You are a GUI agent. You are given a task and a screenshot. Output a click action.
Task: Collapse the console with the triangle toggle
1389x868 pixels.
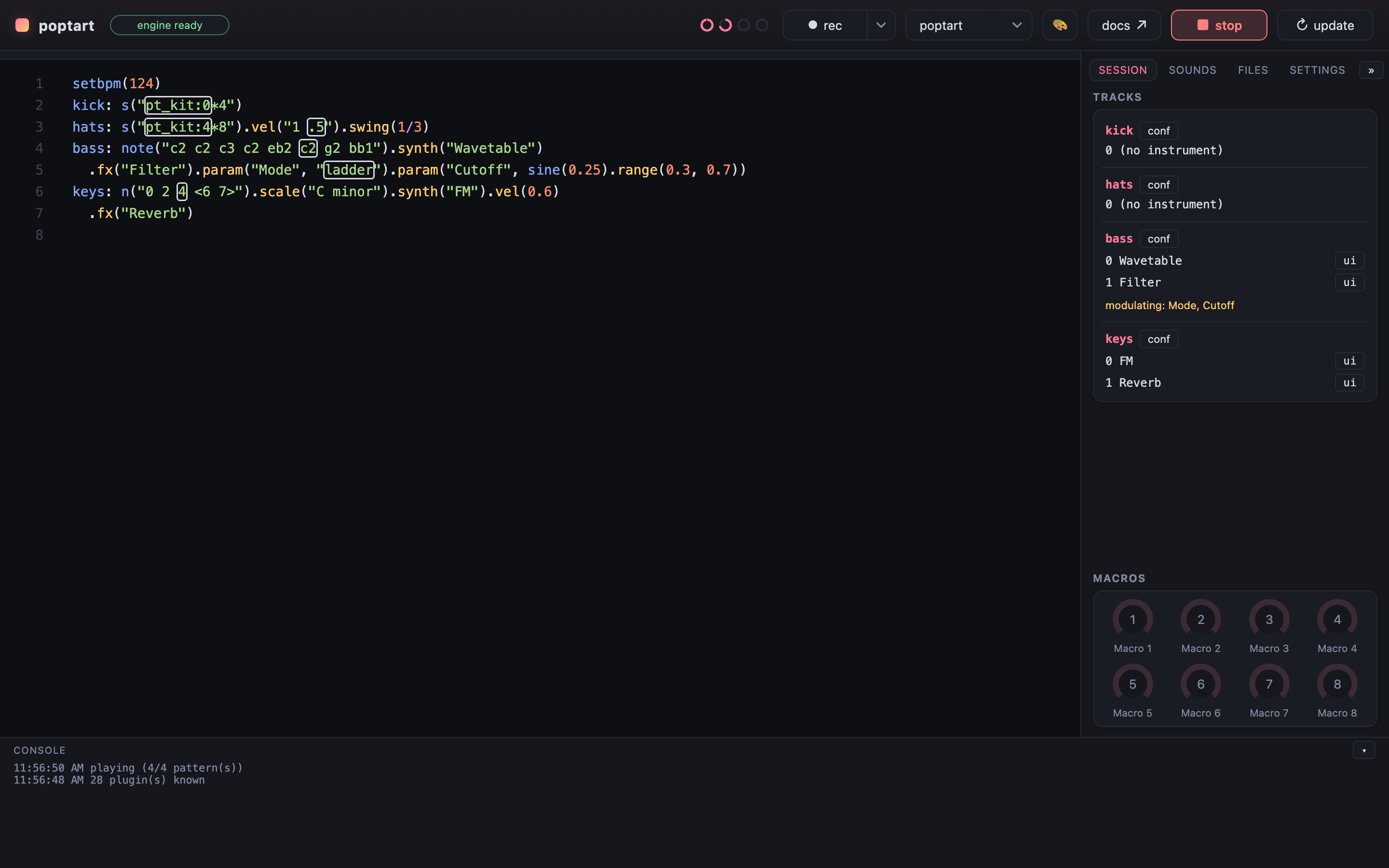(x=1364, y=750)
